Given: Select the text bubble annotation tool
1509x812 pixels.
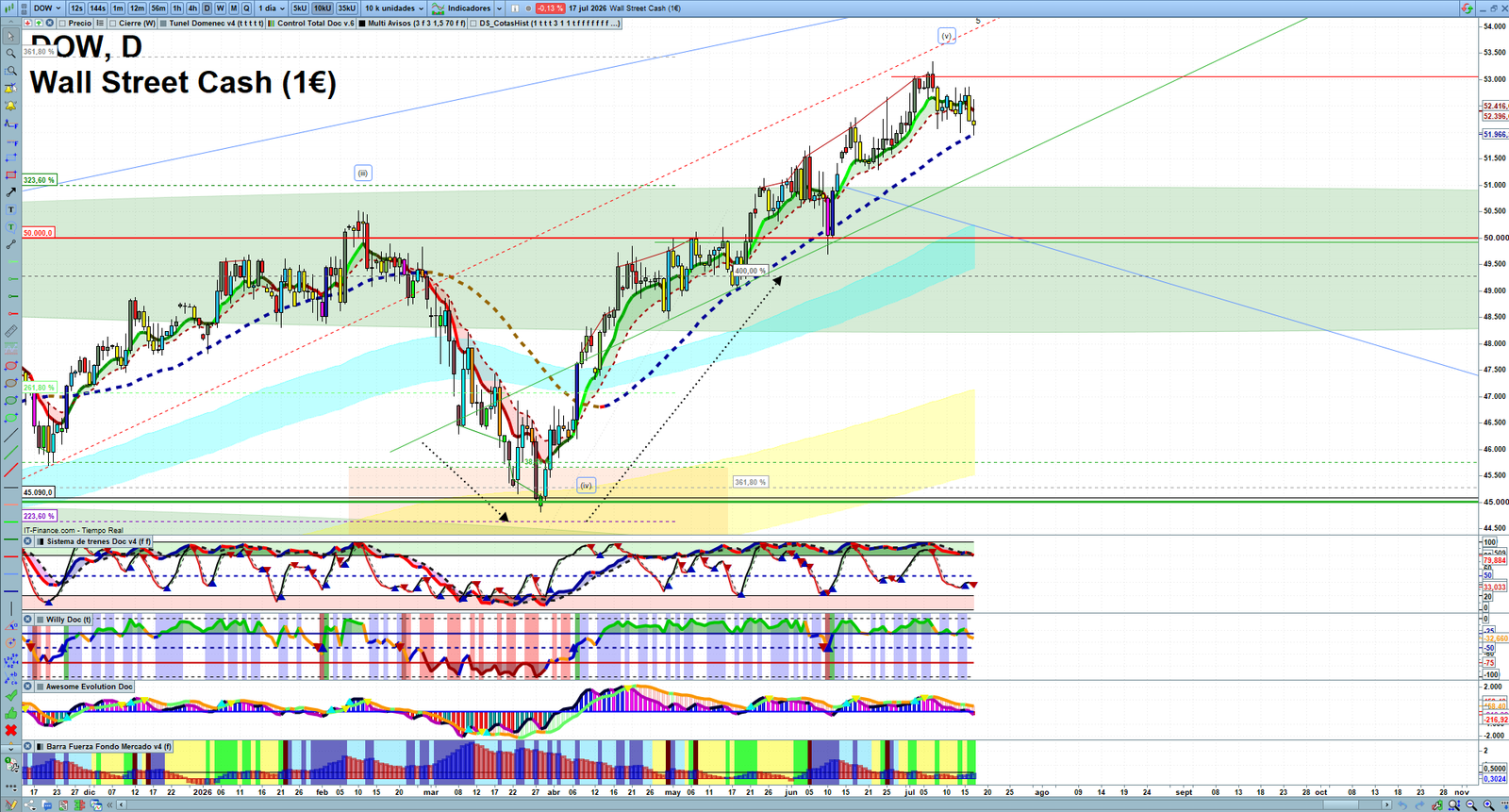Looking at the screenshot, I should 10,227.
